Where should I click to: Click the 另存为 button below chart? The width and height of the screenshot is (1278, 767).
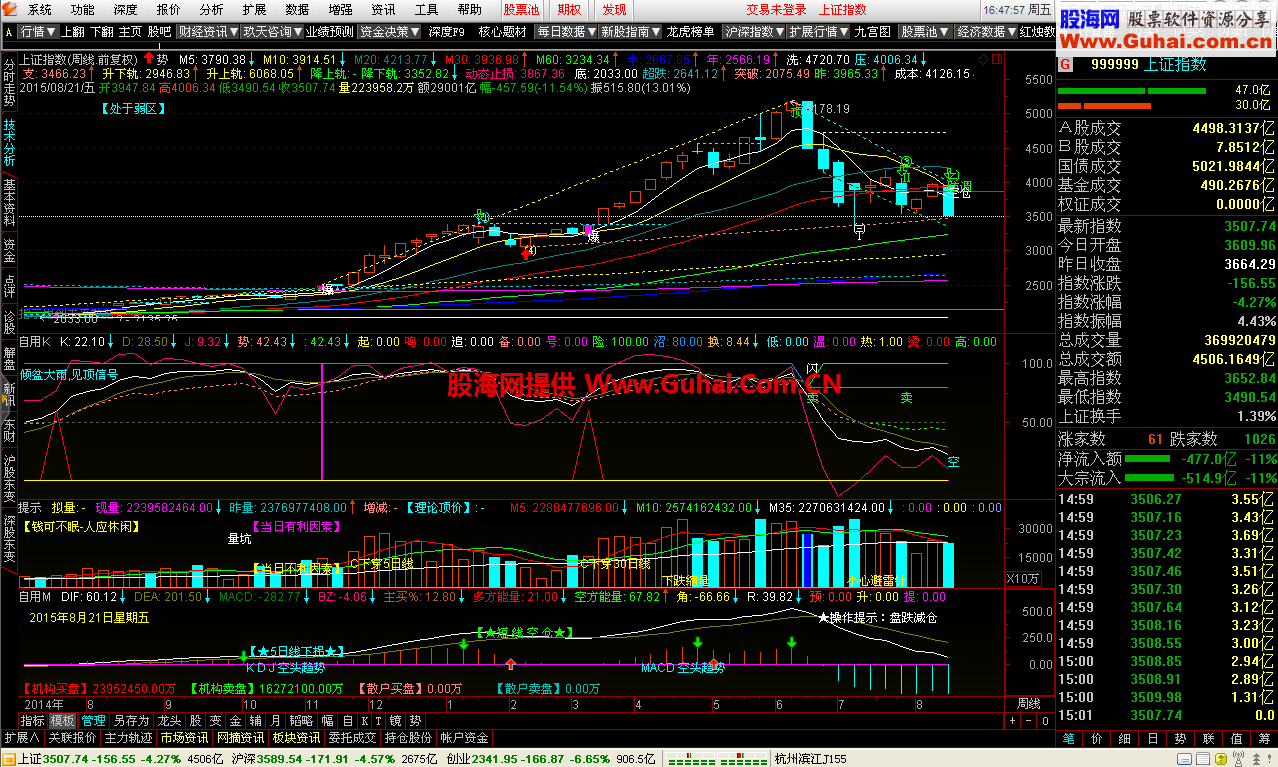131,720
